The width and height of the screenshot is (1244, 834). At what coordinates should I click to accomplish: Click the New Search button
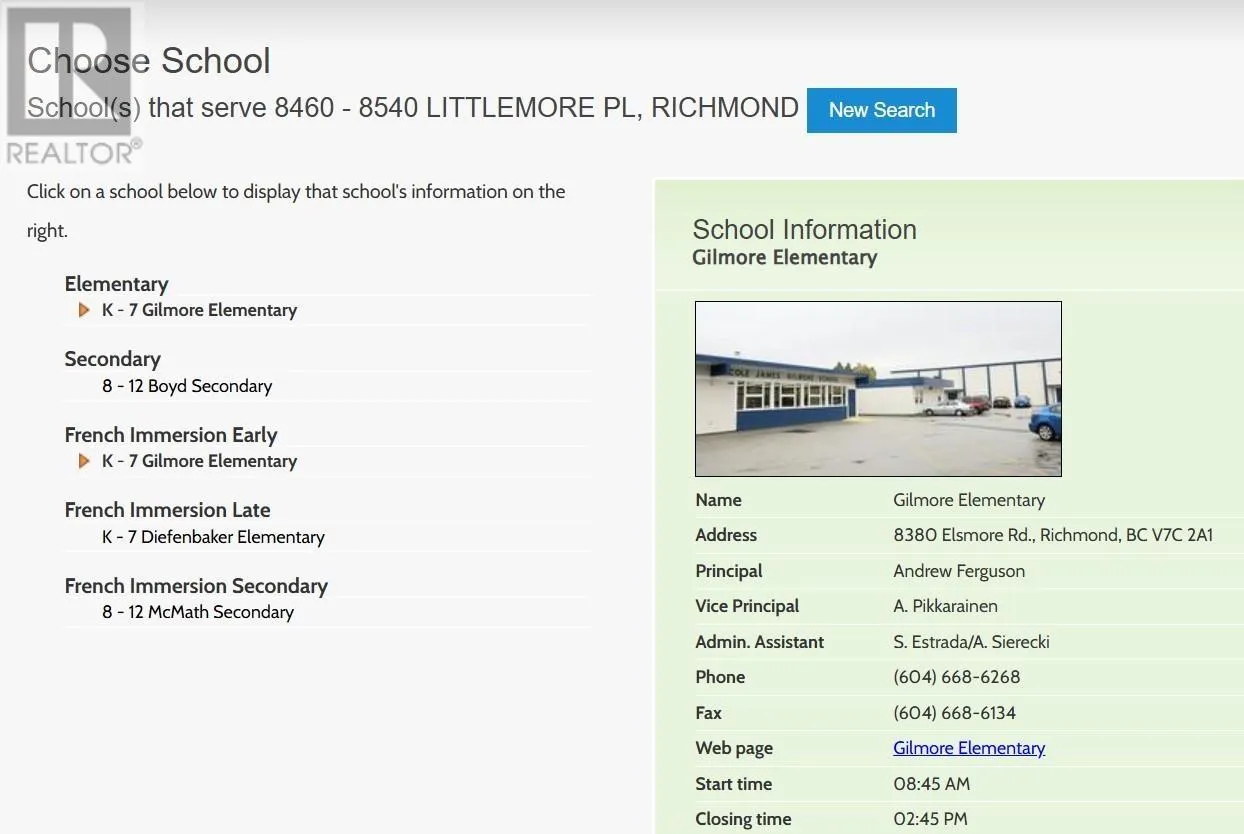(x=881, y=110)
